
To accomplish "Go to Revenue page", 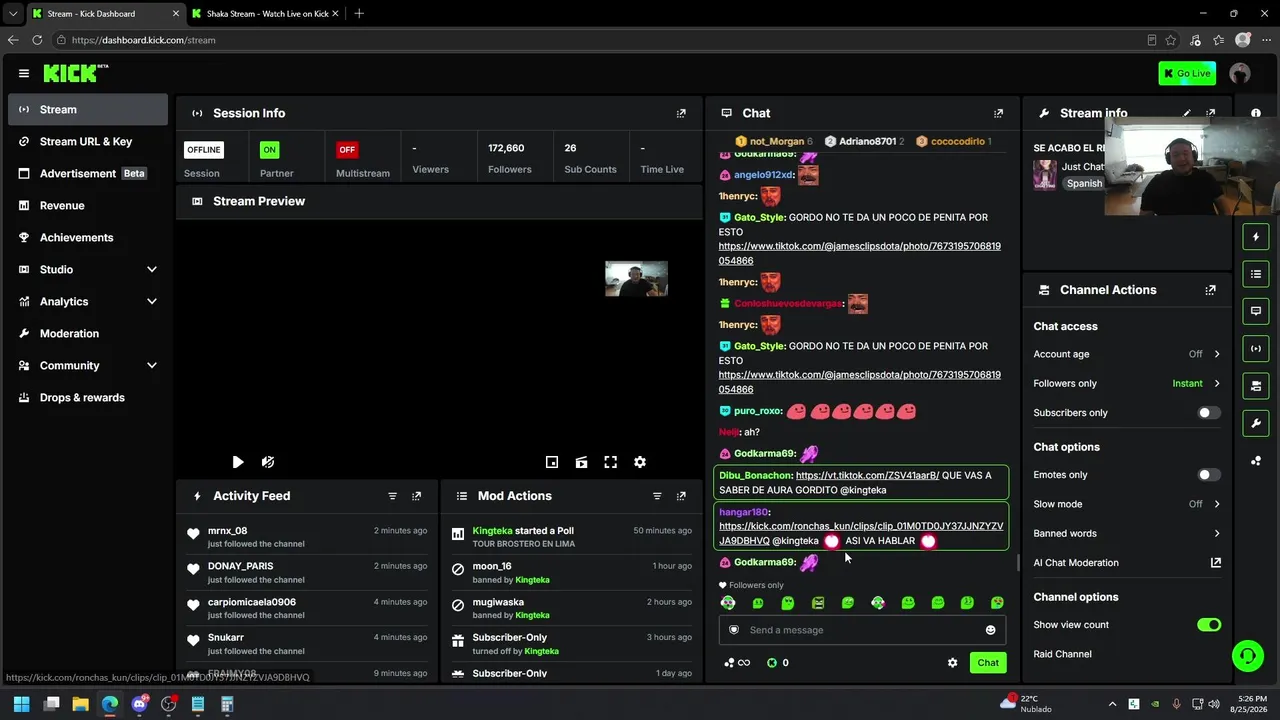I will coord(88,206).
